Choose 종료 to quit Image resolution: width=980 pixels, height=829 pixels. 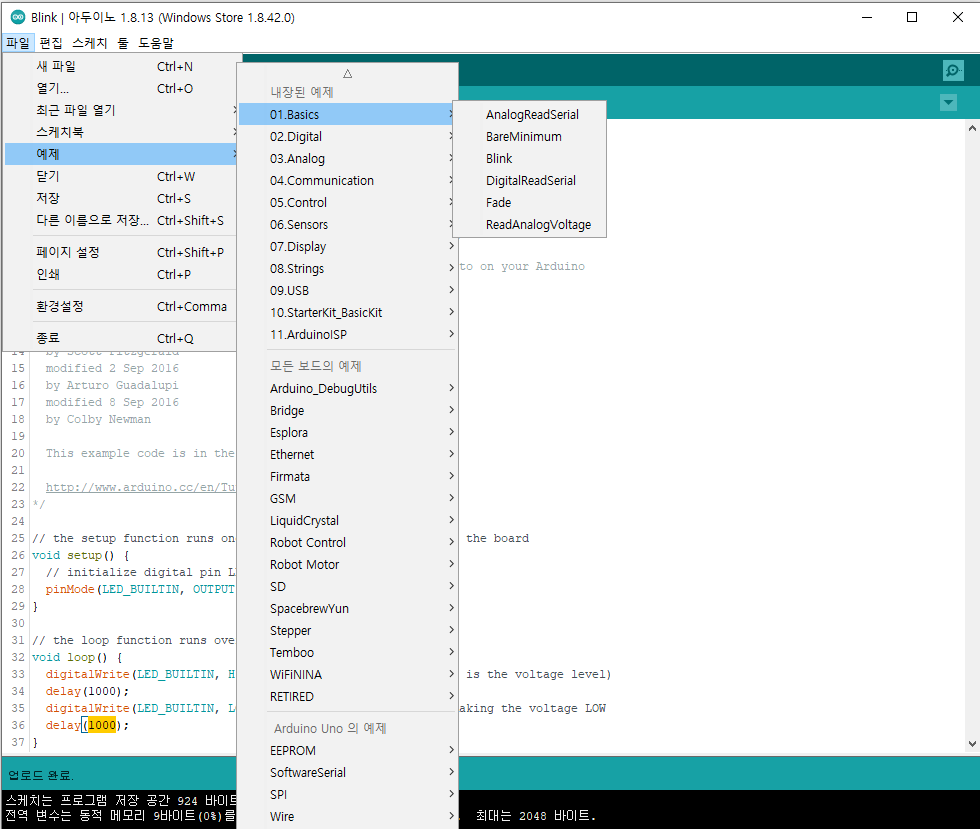click(x=121, y=338)
